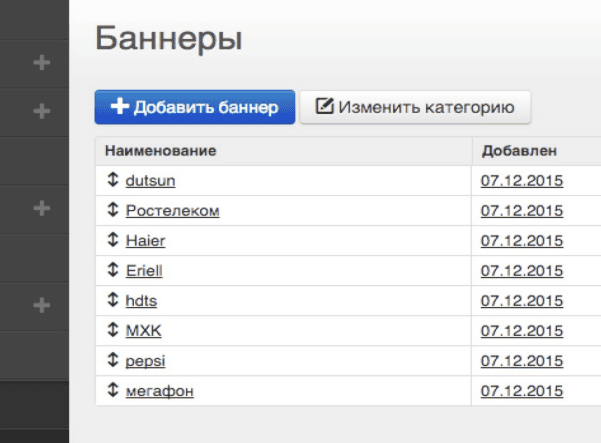
Task: Click the Изменить категорию button
Action: [x=415, y=107]
